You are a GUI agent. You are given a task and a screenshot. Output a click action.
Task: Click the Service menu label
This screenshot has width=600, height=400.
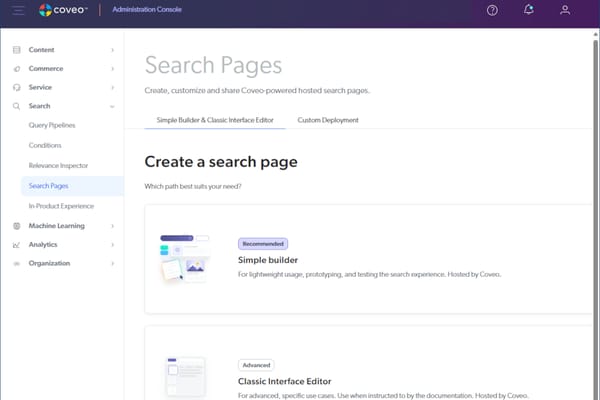coord(40,87)
